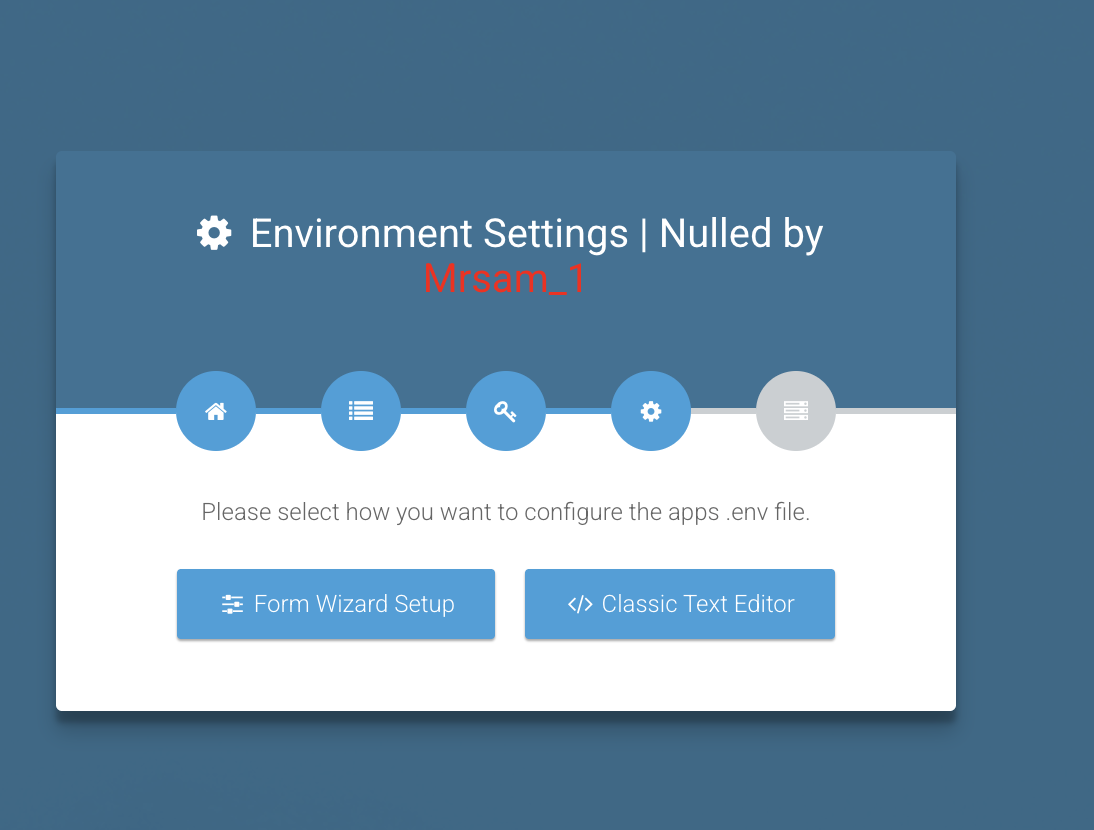Click empty white area below the two buttons

506,674
